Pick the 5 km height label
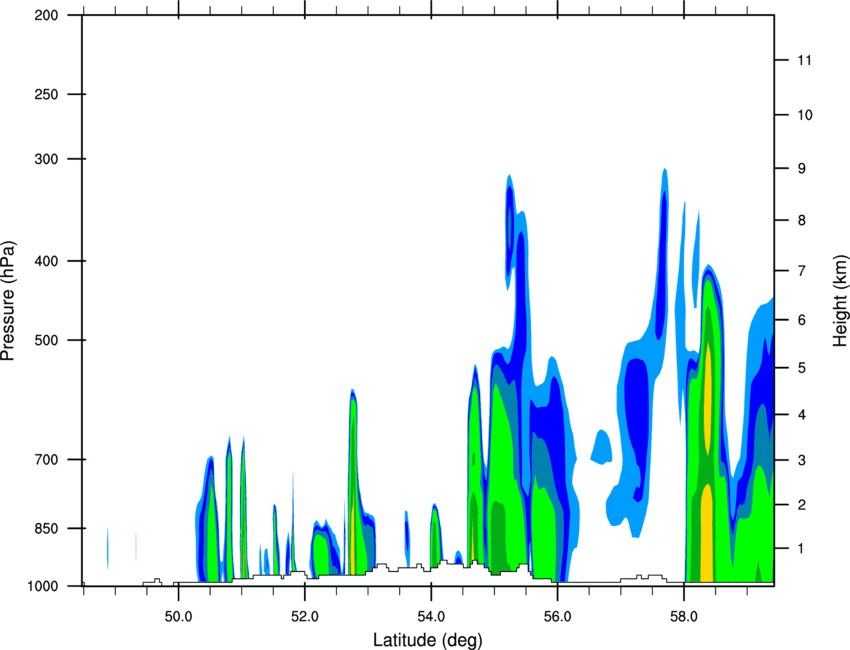This screenshot has height=650, width=850. coord(802,368)
